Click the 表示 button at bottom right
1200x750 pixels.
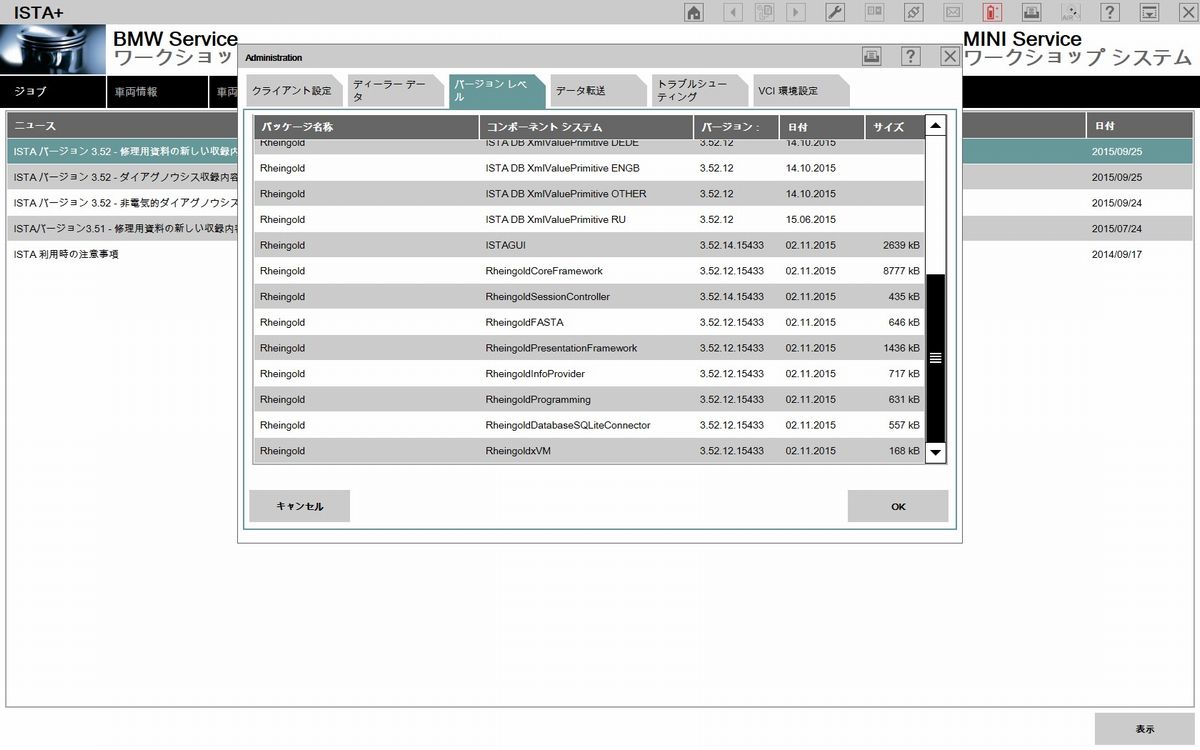coord(1145,729)
